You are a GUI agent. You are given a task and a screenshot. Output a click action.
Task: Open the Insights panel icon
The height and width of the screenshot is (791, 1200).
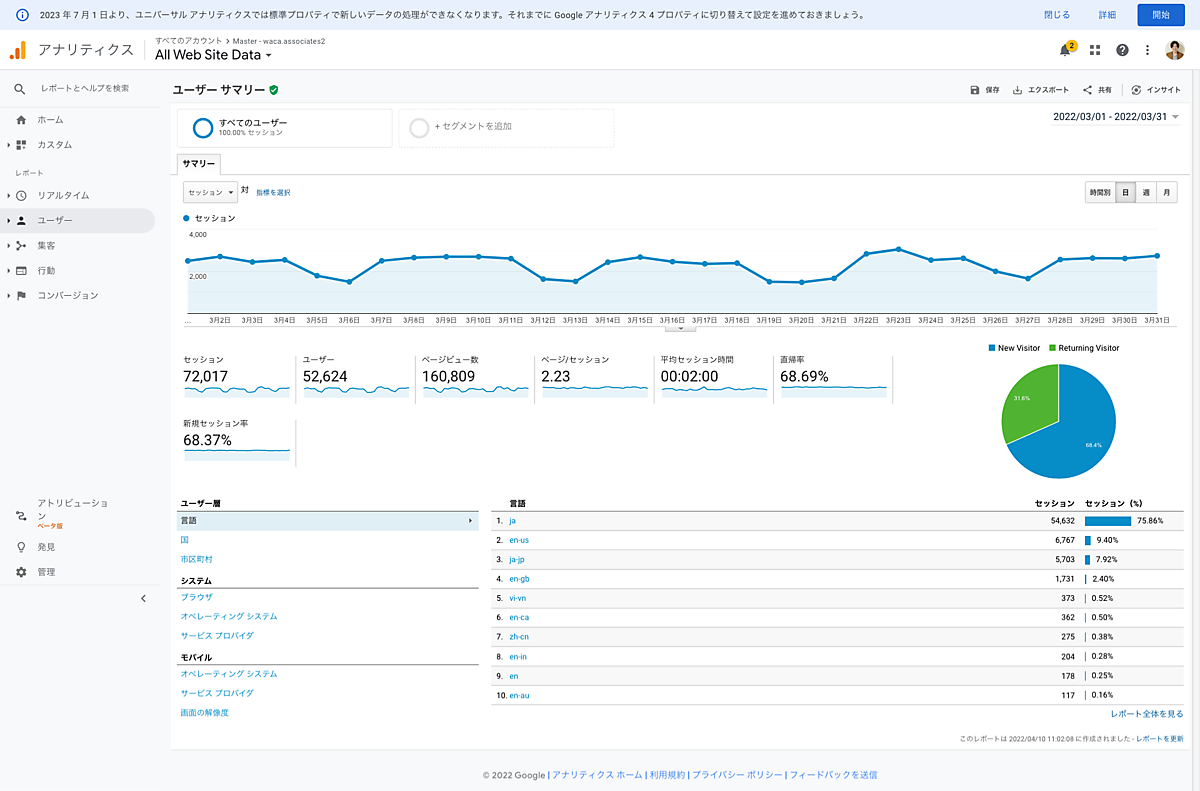(x=1136, y=90)
